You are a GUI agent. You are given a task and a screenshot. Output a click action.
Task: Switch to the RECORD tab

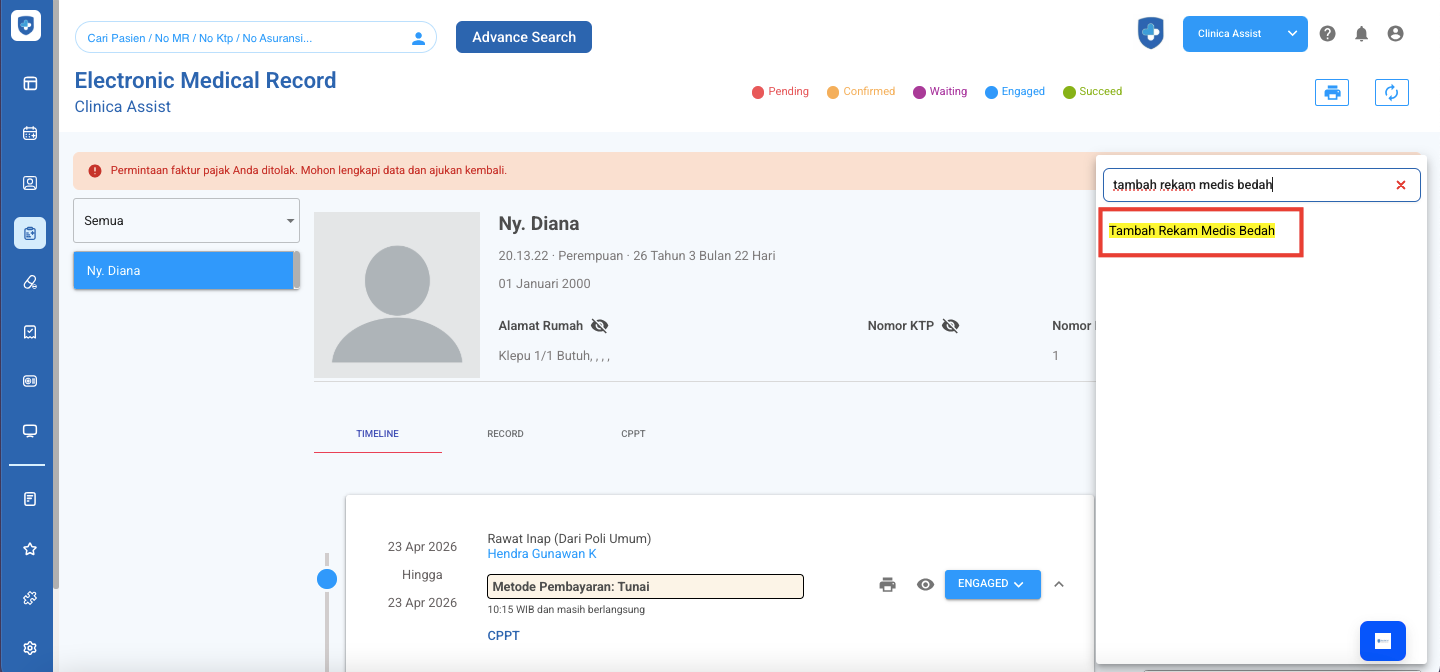pos(505,434)
